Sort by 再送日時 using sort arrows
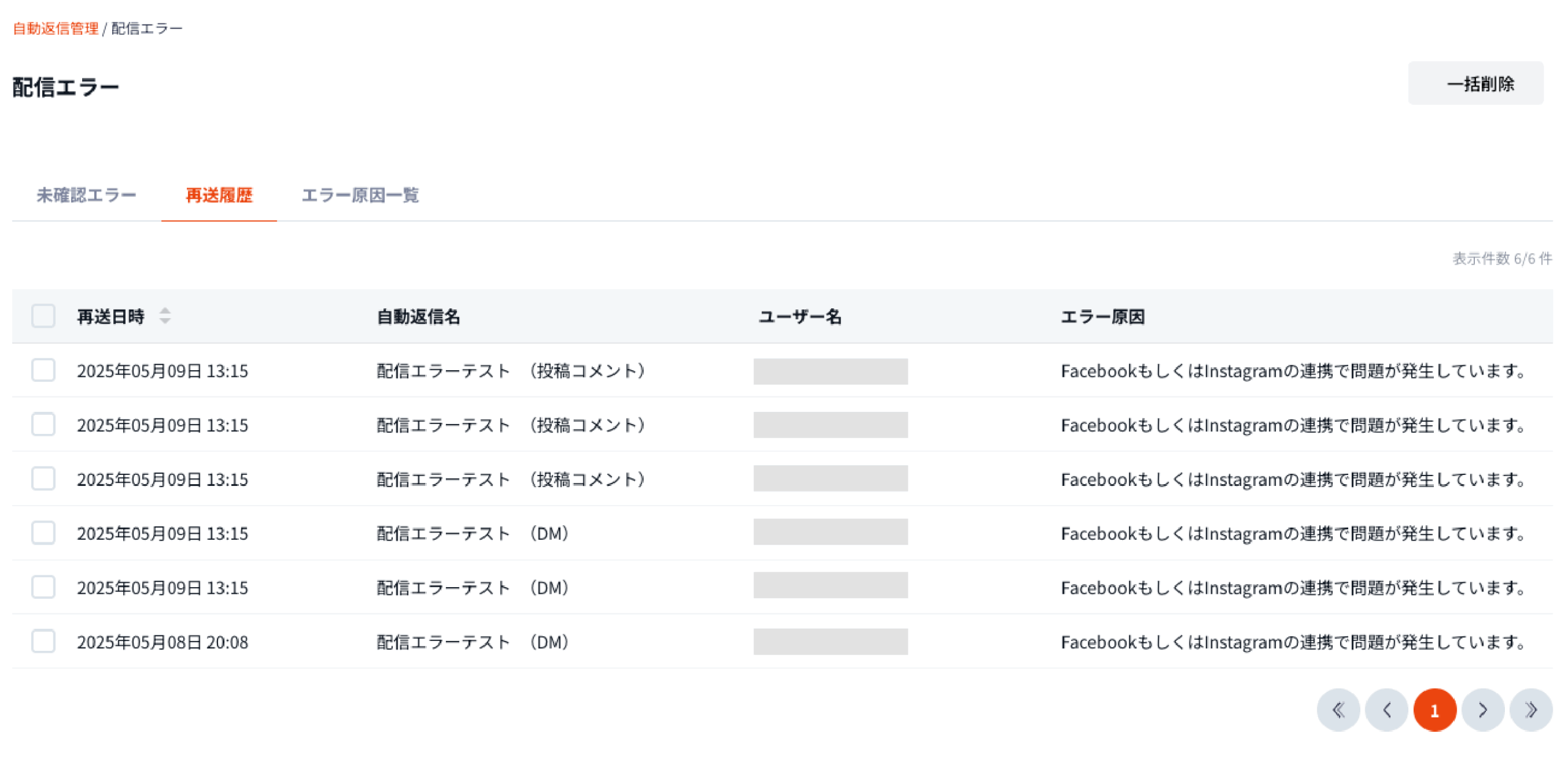This screenshot has width=1568, height=774. (x=165, y=316)
